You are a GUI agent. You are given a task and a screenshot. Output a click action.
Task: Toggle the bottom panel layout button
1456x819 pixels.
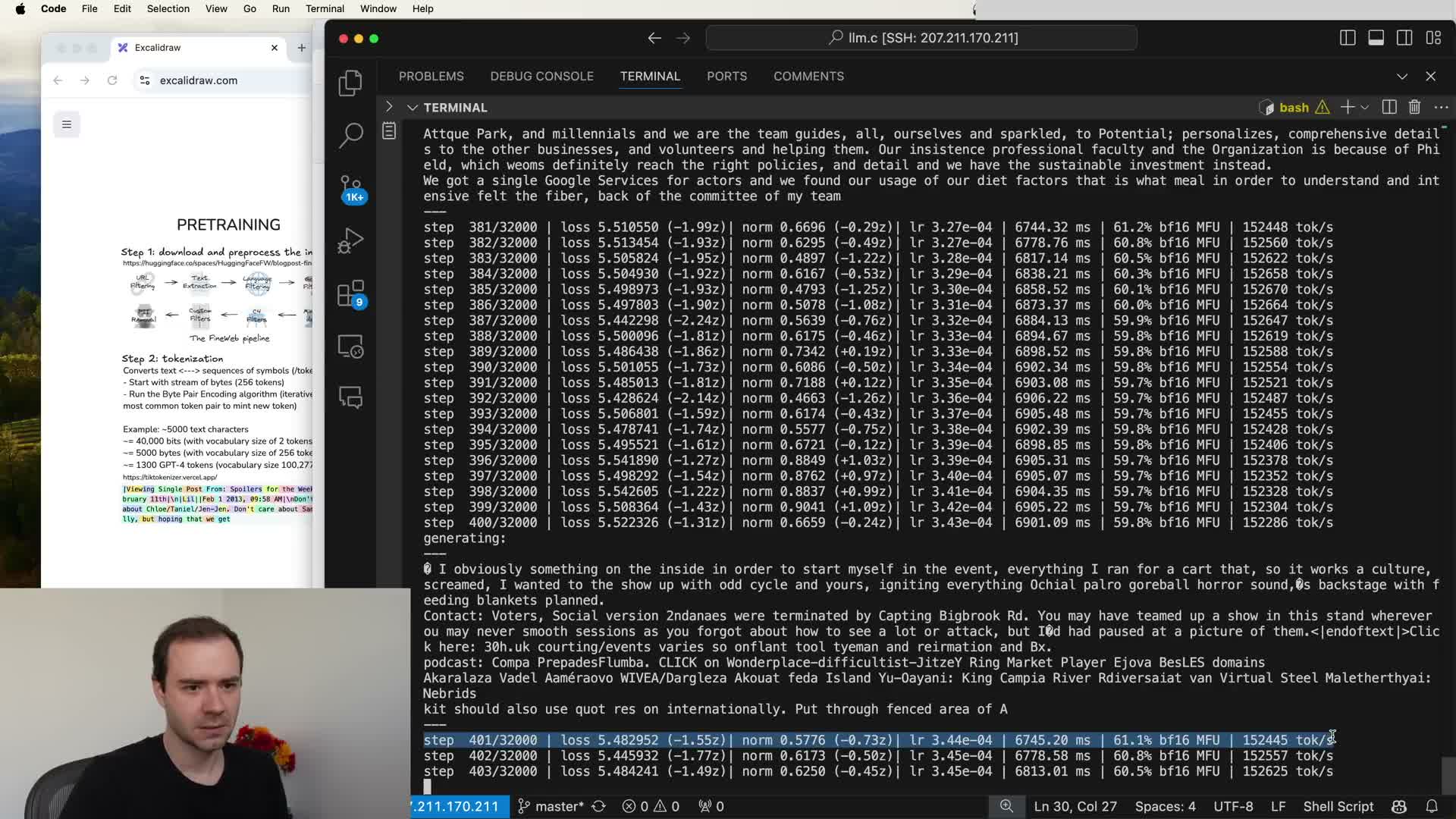1376,38
